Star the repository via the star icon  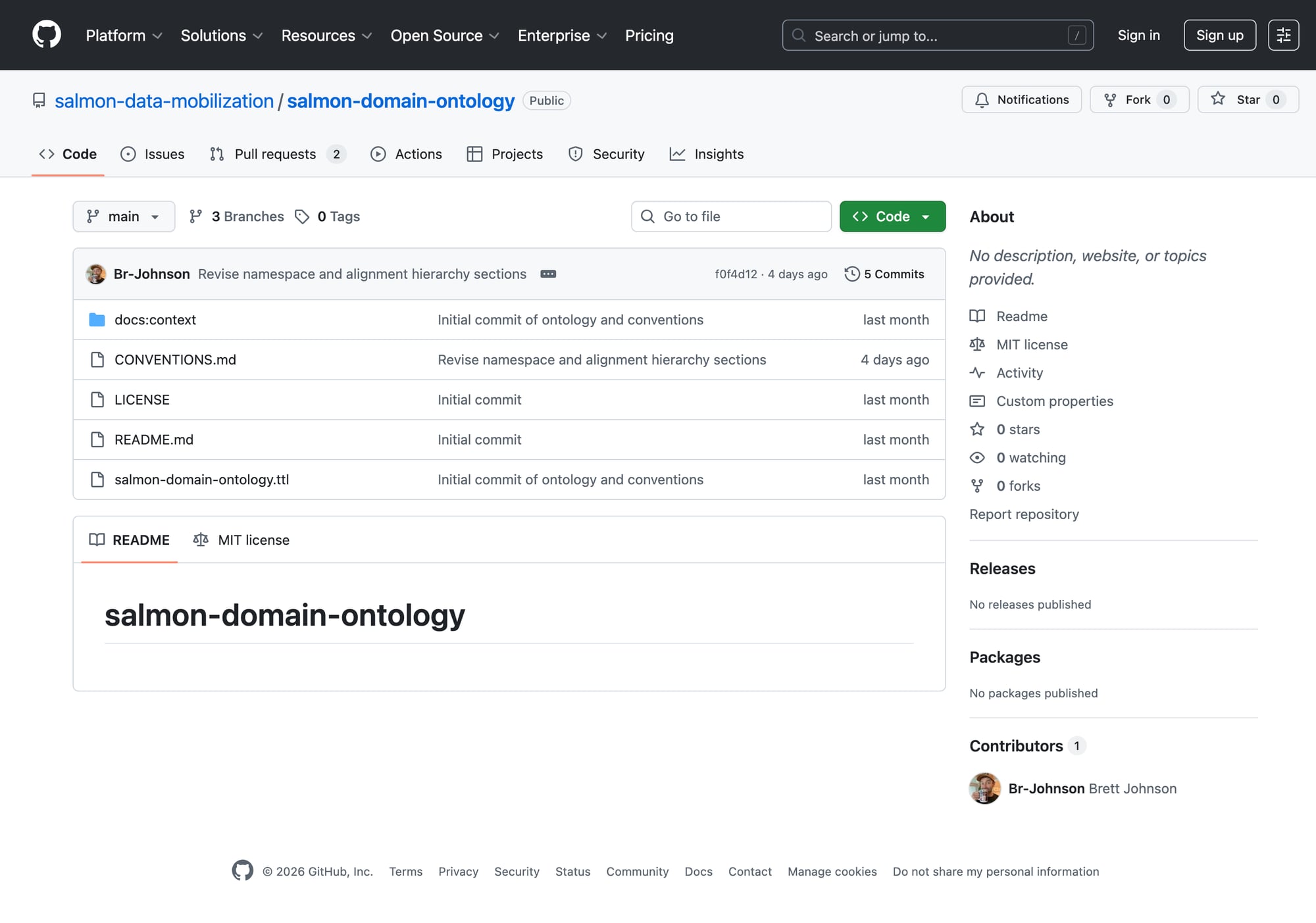pos(1218,99)
